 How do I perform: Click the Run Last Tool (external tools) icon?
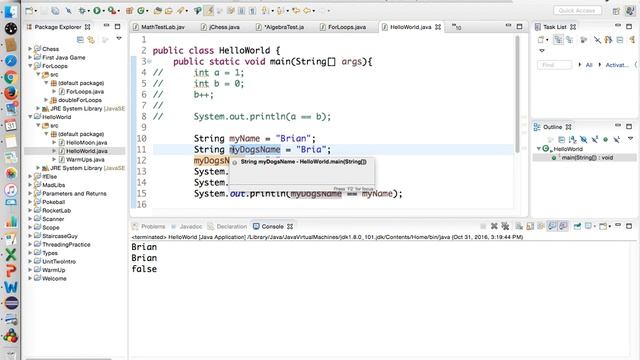112,11
